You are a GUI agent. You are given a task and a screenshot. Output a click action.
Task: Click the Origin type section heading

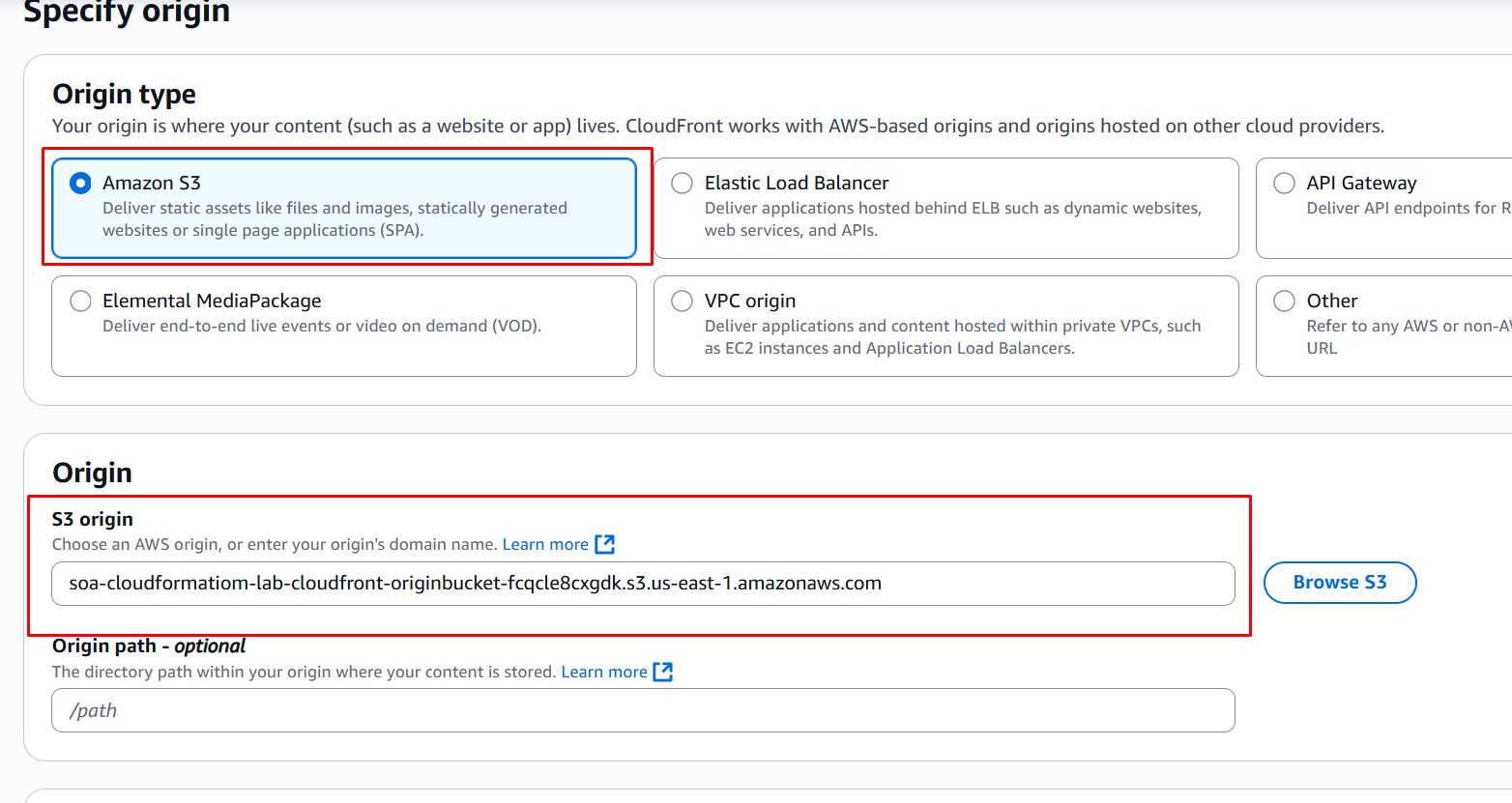[x=124, y=94]
